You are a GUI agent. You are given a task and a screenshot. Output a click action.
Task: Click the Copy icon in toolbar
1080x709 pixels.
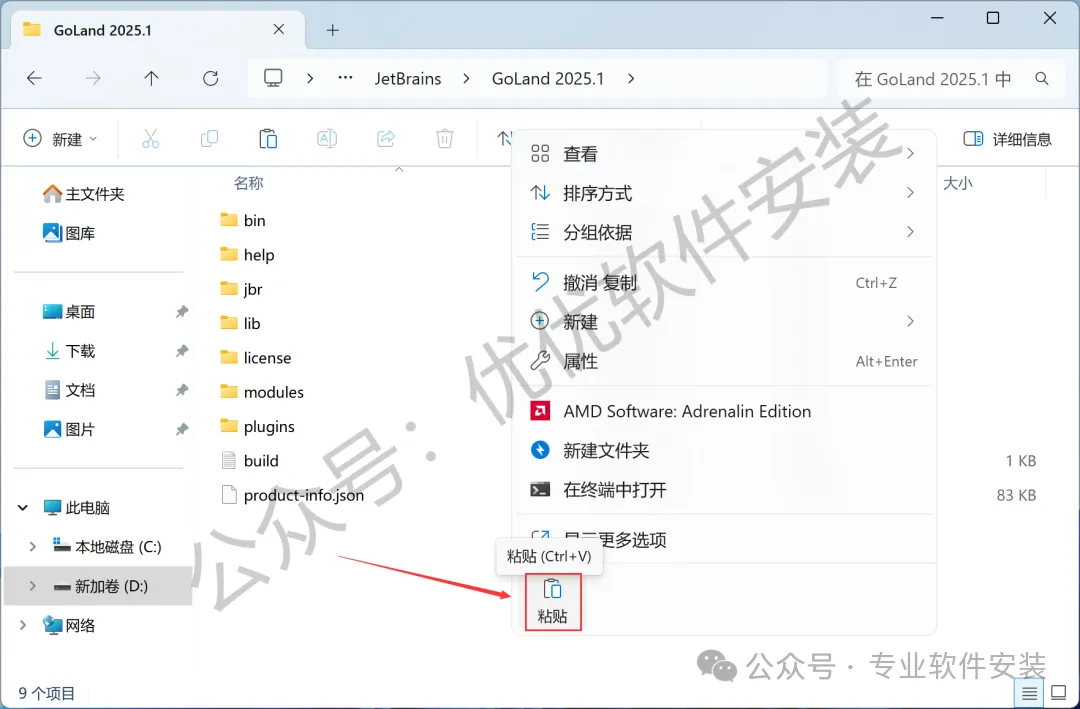point(209,139)
